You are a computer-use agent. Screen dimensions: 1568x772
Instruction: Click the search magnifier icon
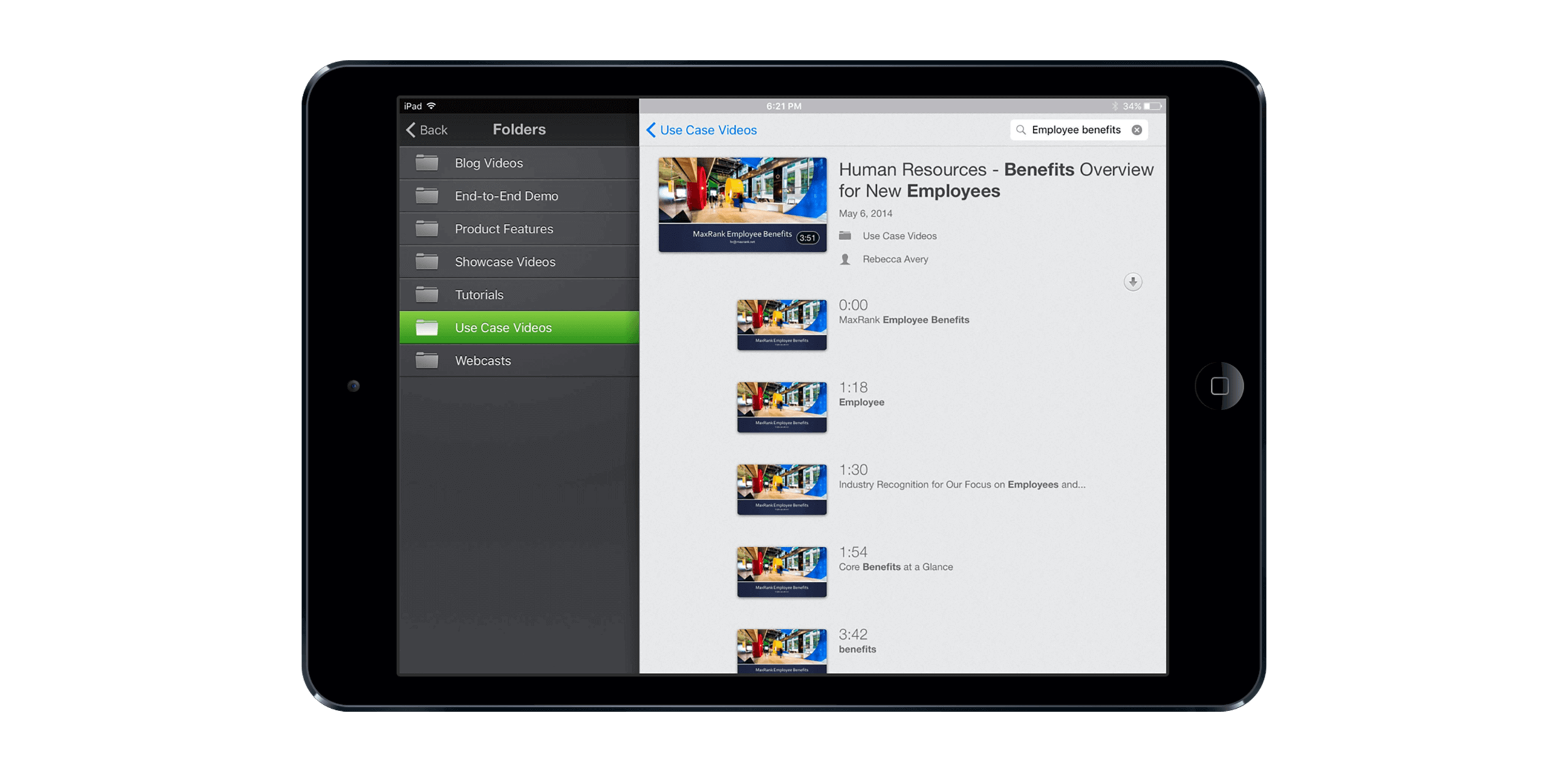point(1020,130)
